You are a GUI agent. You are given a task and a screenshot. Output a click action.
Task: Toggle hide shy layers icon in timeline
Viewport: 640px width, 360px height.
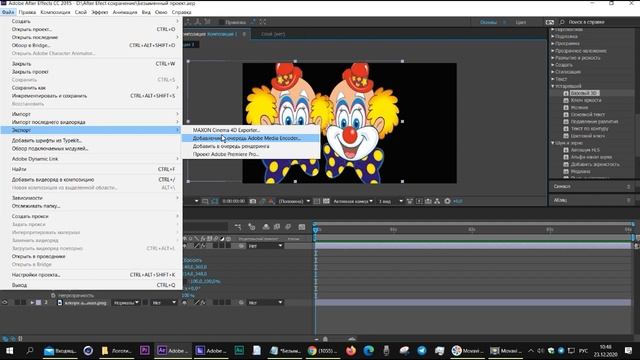click(266, 227)
